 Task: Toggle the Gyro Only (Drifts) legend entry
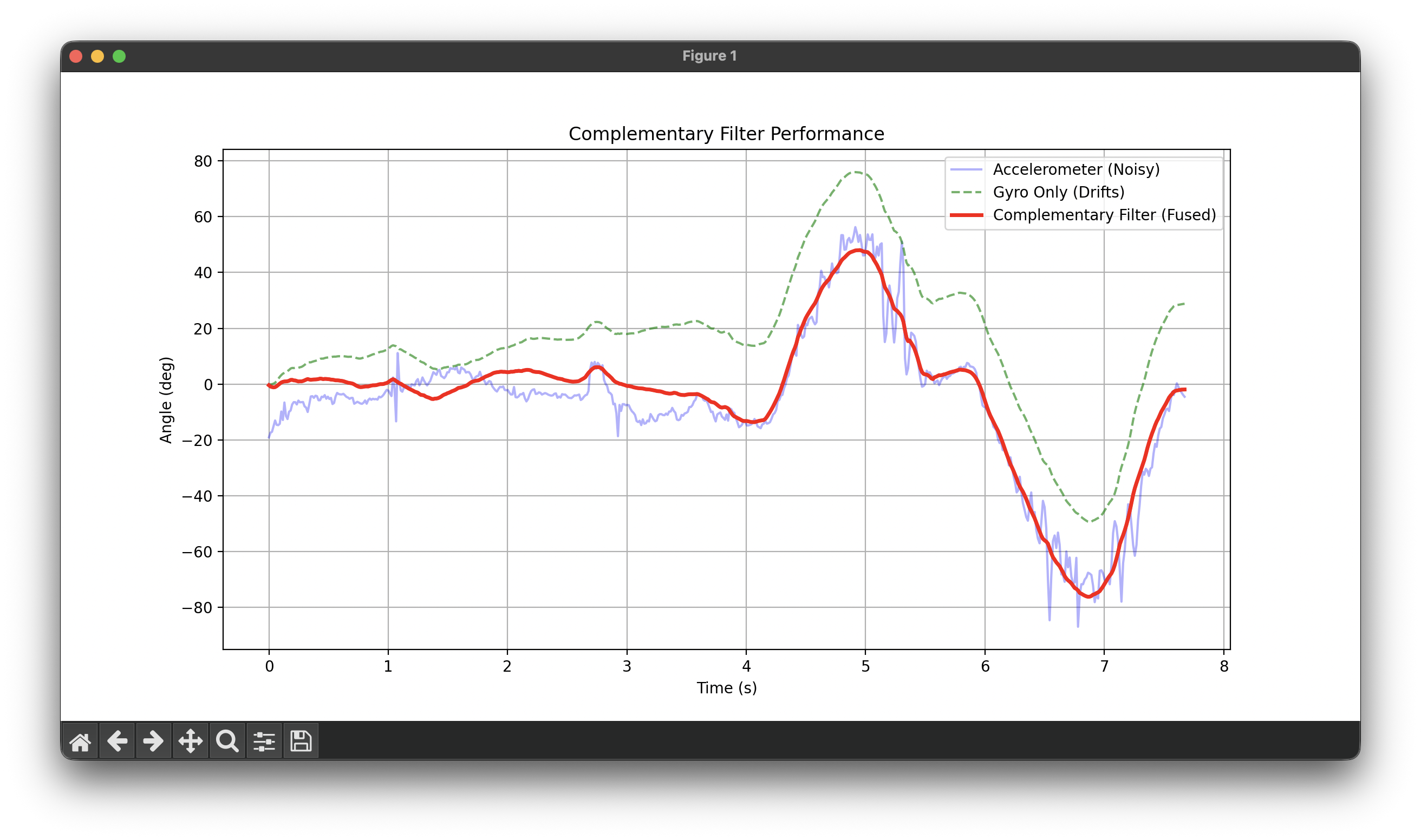(x=1059, y=192)
